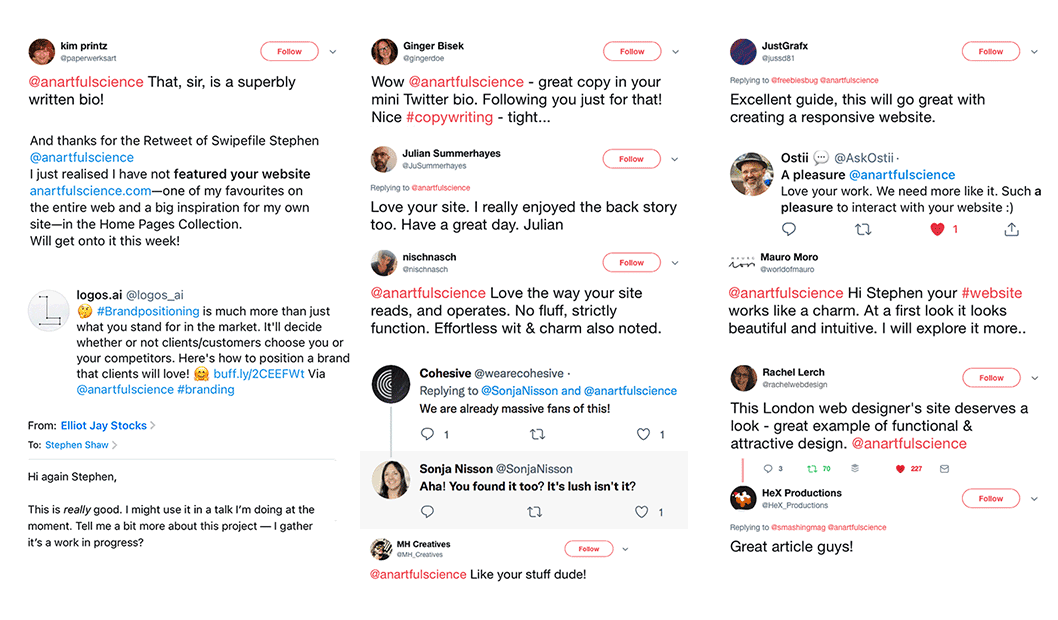
Task: Reply to Sonja Nisson's tweet
Action: click(427, 511)
